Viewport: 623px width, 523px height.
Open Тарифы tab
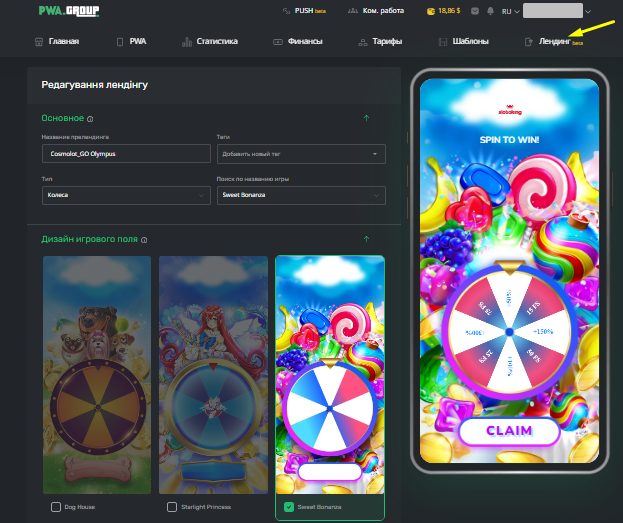[380, 41]
